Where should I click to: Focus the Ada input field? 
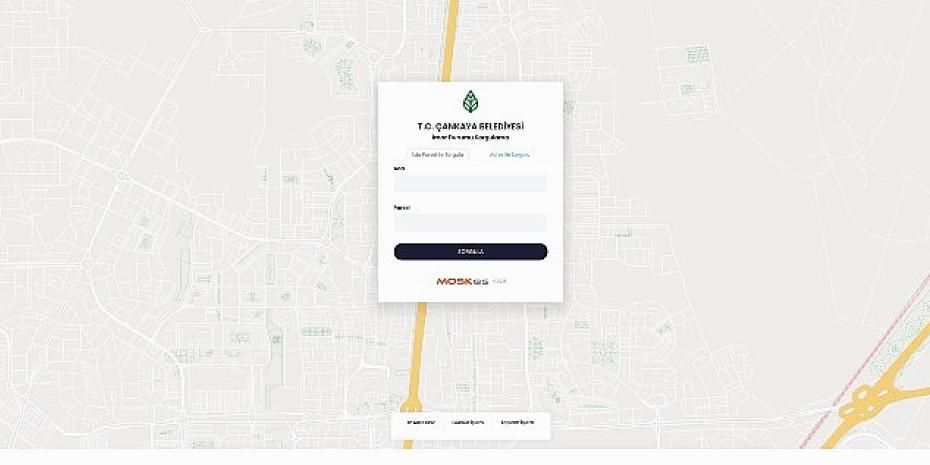[x=470, y=183]
